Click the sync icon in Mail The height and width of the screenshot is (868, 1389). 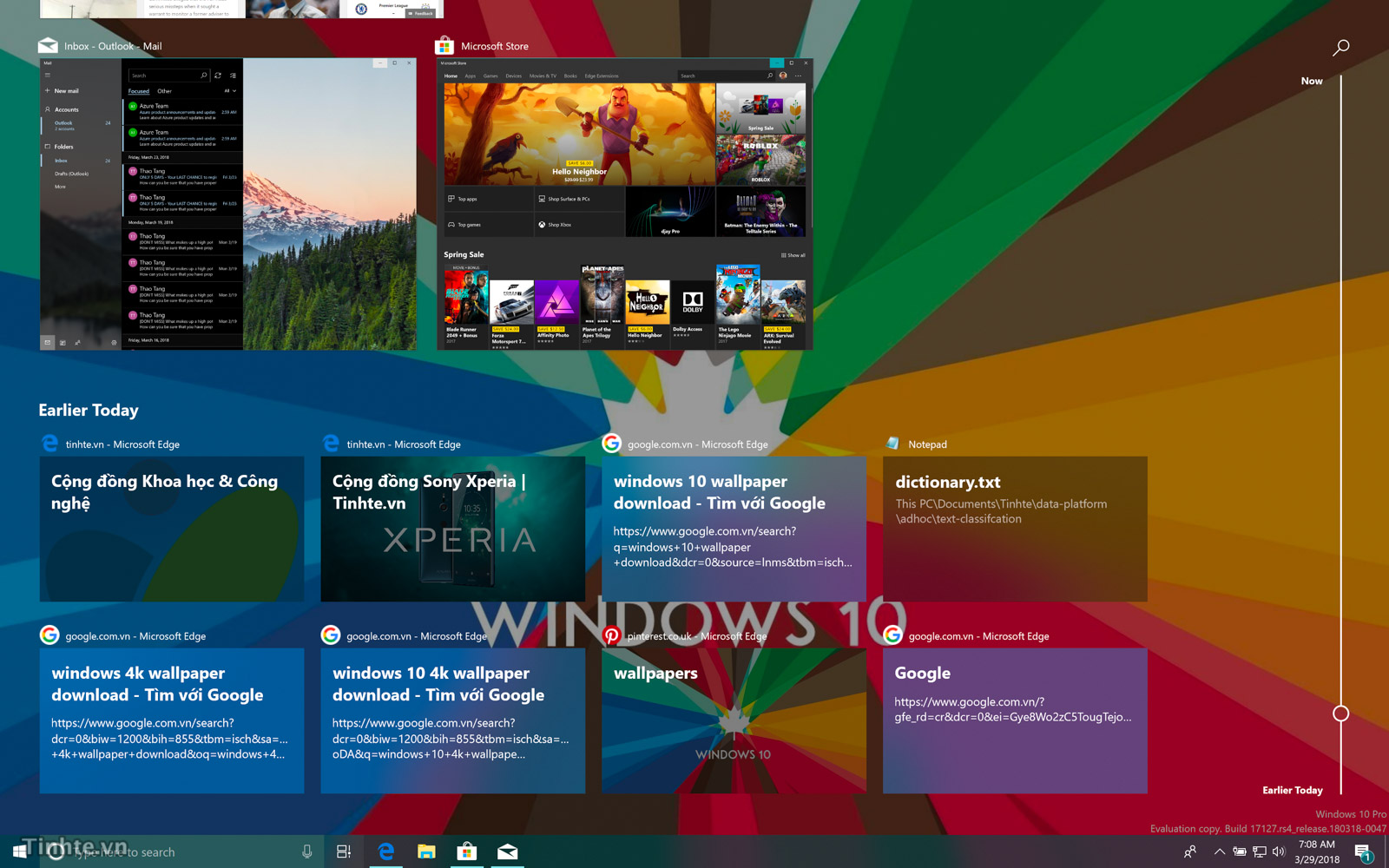point(218,76)
